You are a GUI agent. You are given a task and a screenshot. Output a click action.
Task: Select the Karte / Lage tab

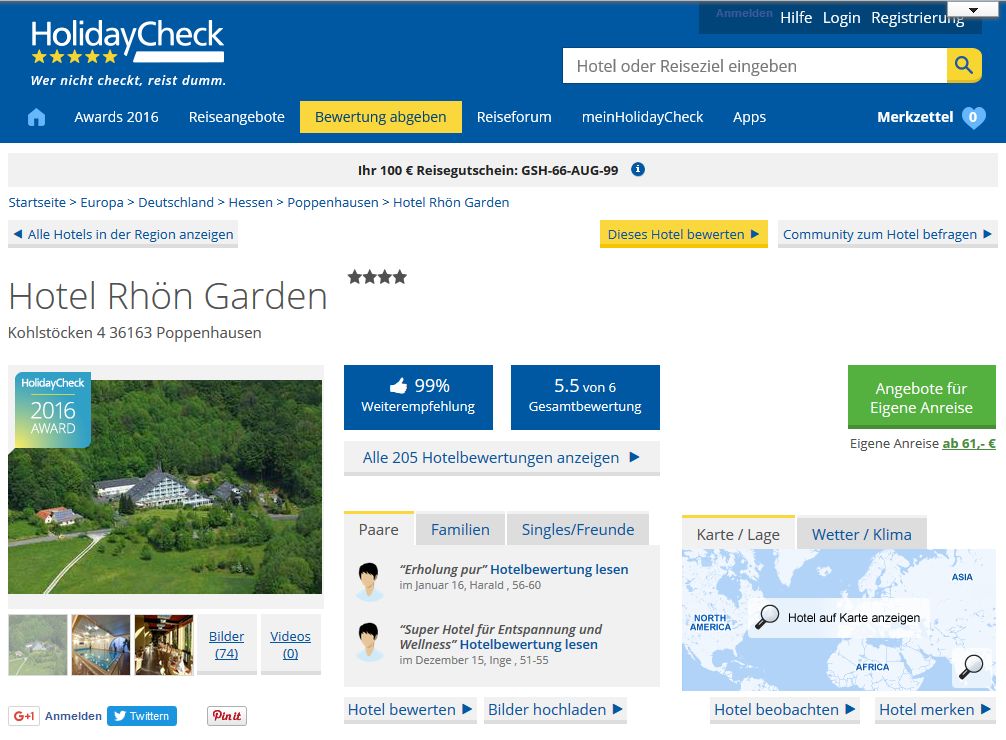[738, 534]
